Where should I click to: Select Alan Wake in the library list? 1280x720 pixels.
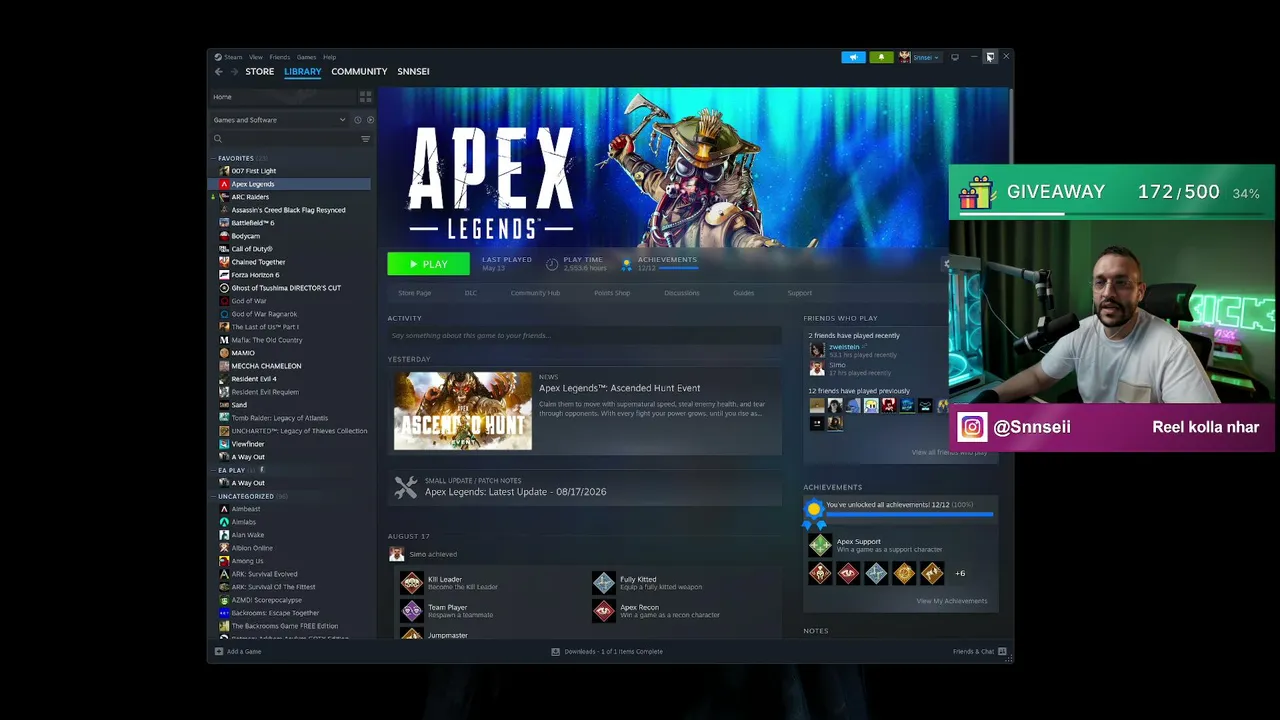click(290, 535)
